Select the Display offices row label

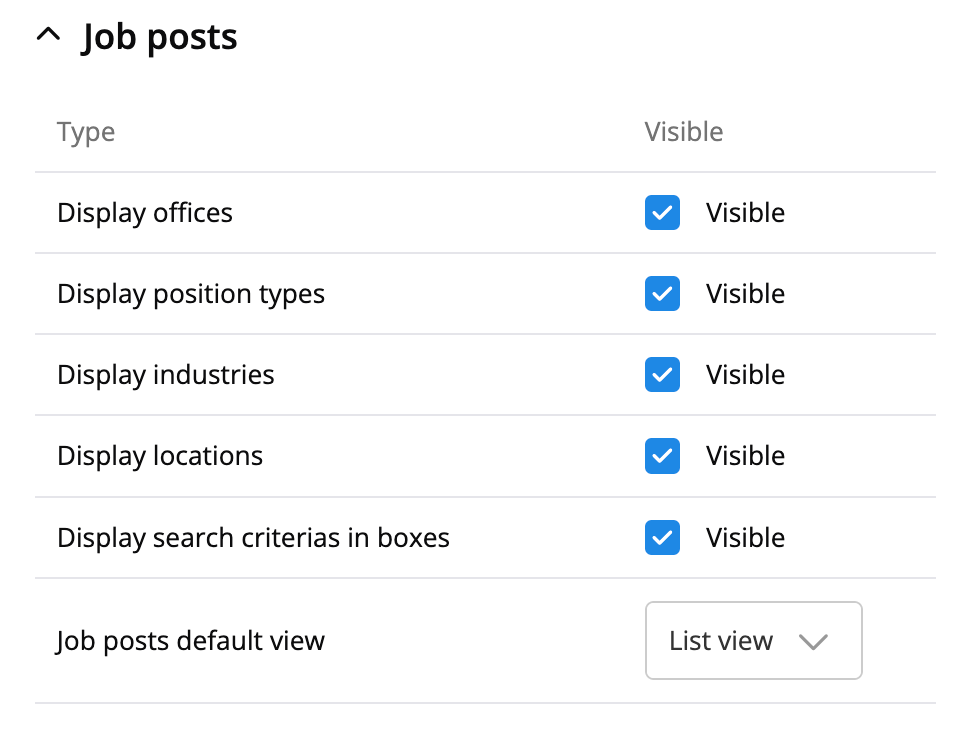[145, 213]
